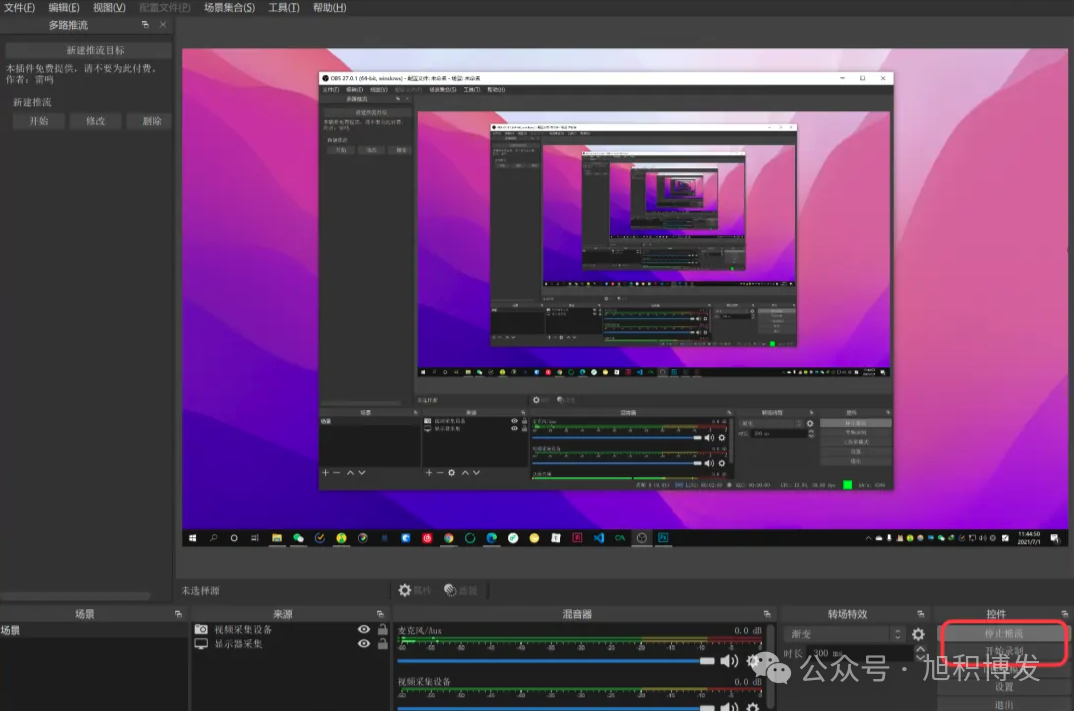The height and width of the screenshot is (711, 1074).
Task: Open transition properties gear beside 渐变
Action: [918, 634]
